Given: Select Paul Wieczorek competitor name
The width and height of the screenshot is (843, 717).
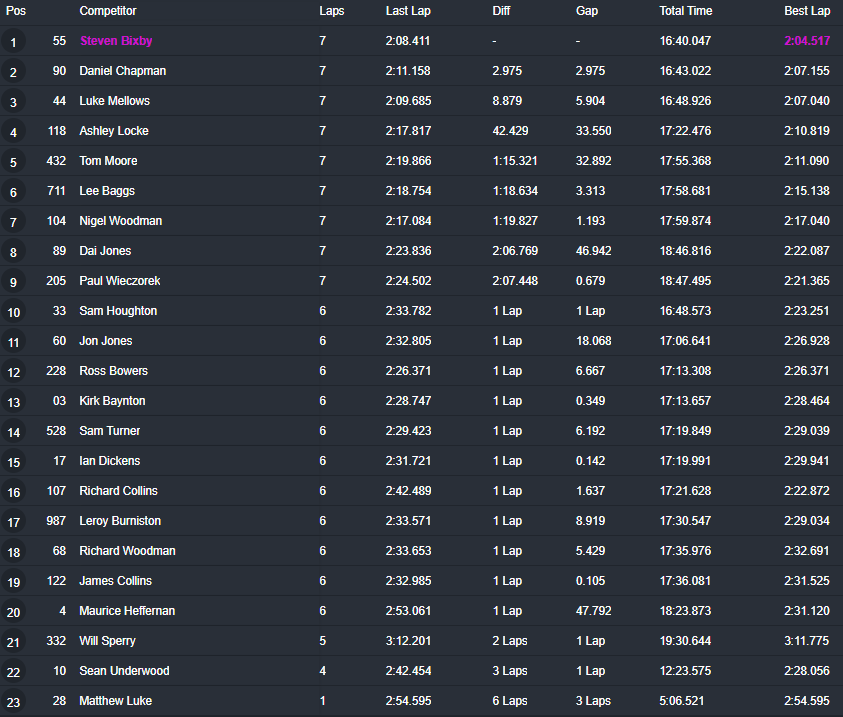Looking at the screenshot, I should tap(120, 281).
